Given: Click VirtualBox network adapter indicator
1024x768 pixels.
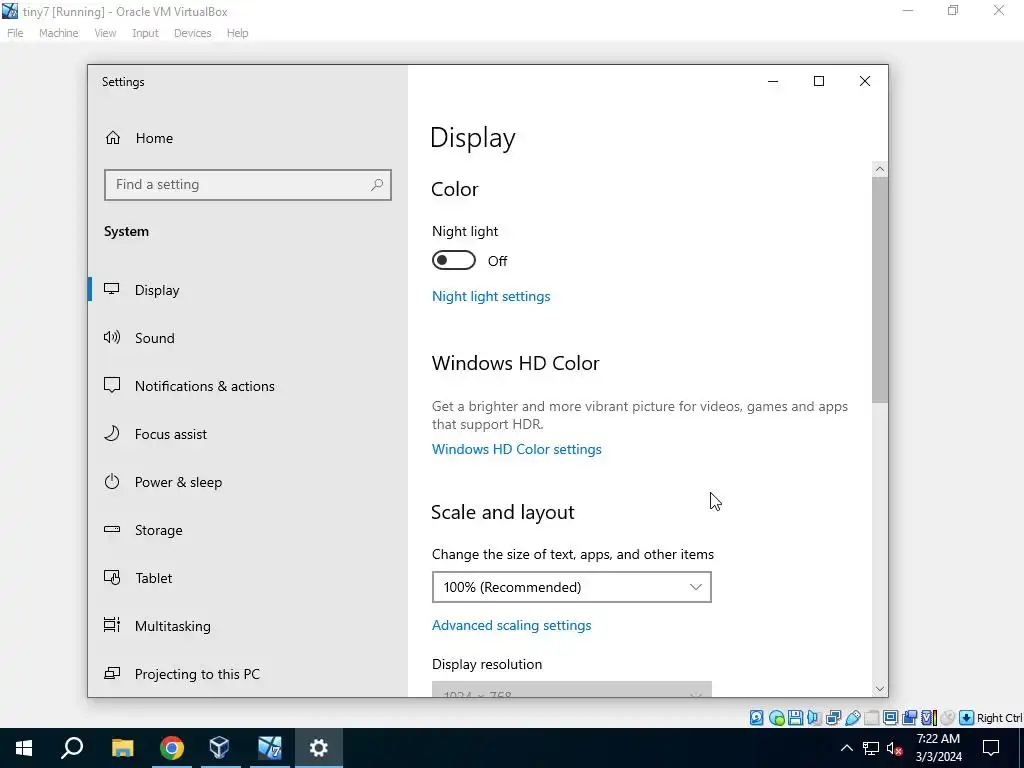Looking at the screenshot, I should click(833, 718).
